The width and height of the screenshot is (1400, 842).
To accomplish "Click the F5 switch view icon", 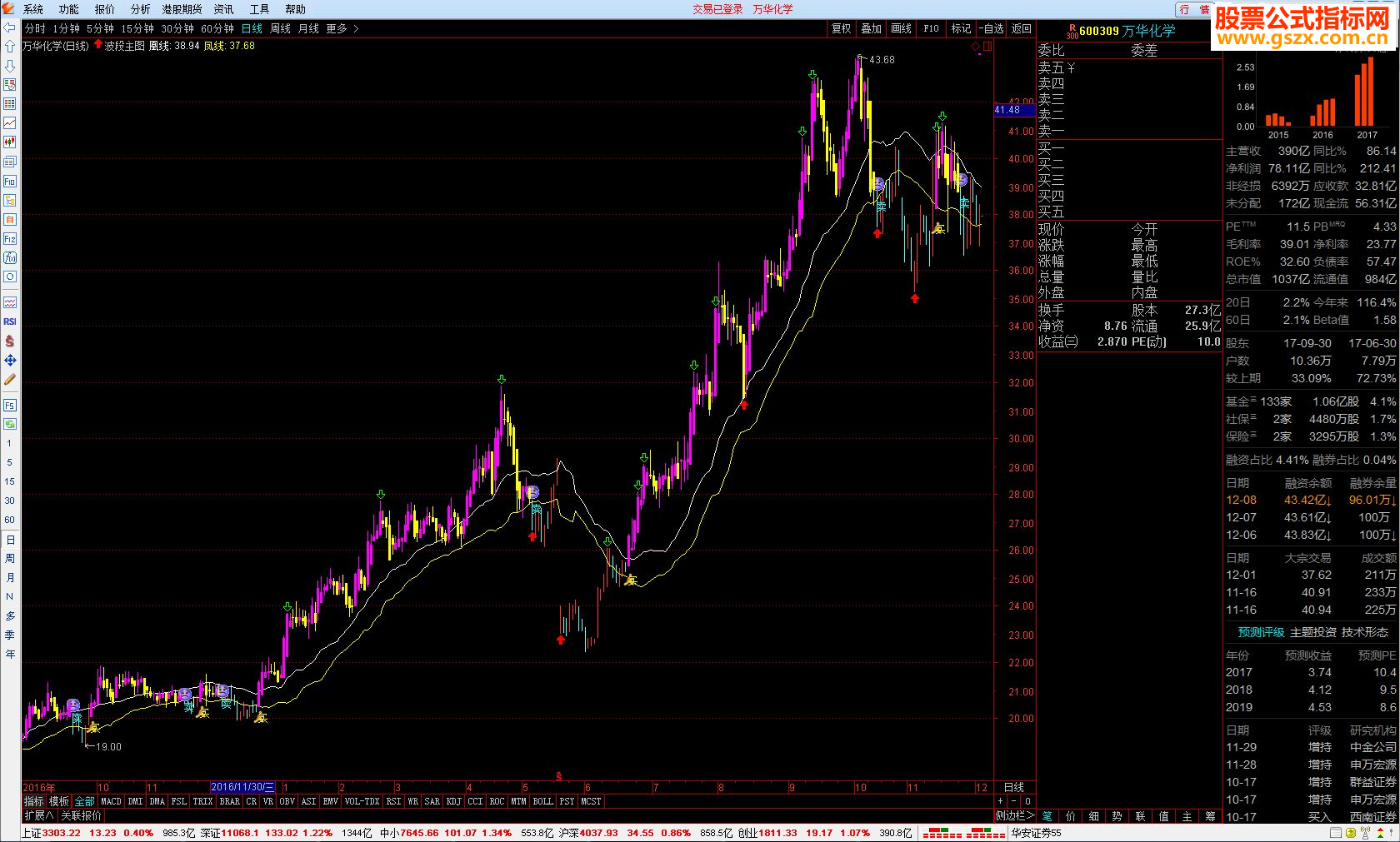I will point(10,405).
